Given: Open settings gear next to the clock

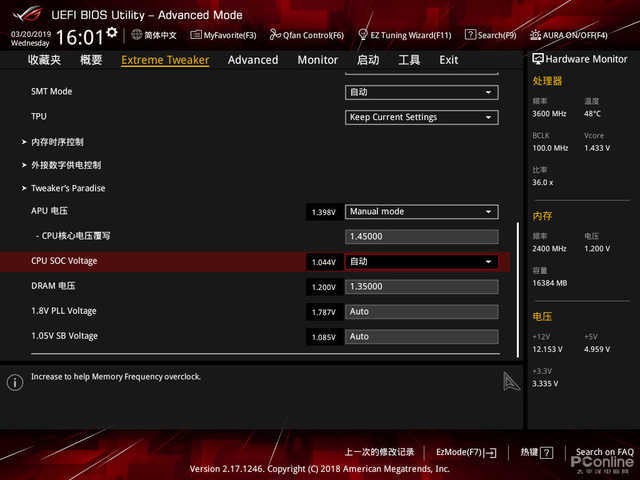Looking at the screenshot, I should coord(112,32).
